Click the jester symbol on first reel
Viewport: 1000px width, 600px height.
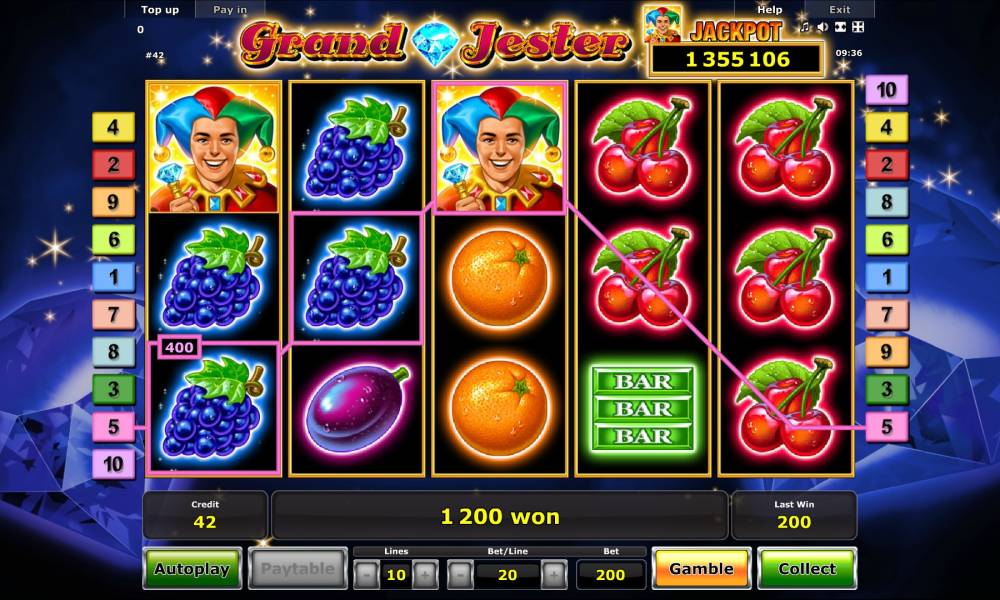pos(214,147)
